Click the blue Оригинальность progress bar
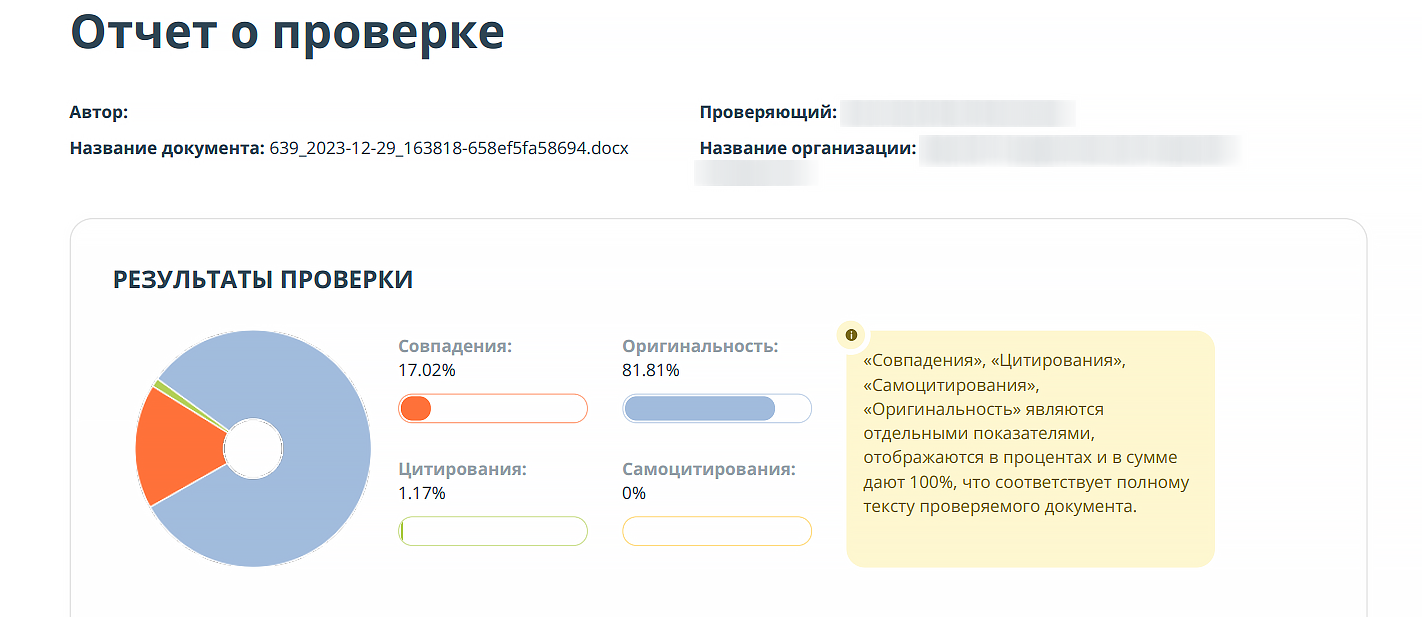The image size is (1422, 617). (x=716, y=408)
